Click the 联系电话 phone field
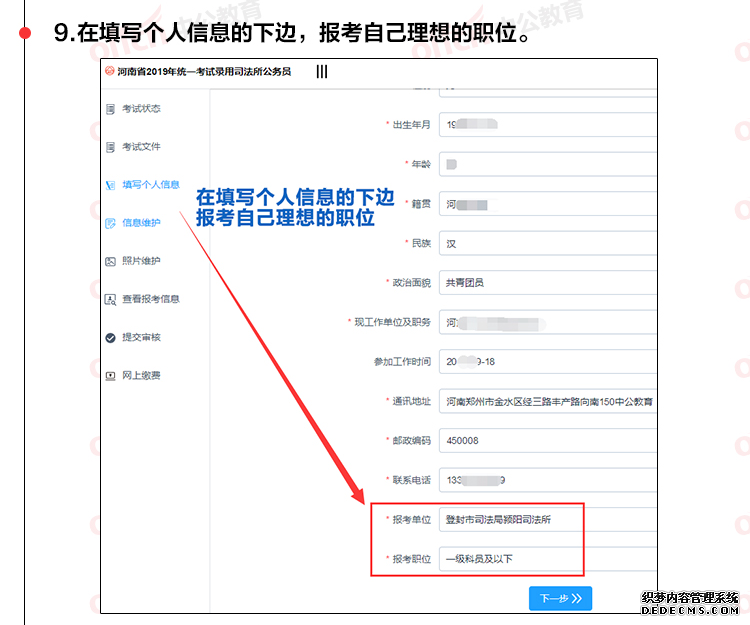The image size is (750, 625). tap(548, 480)
